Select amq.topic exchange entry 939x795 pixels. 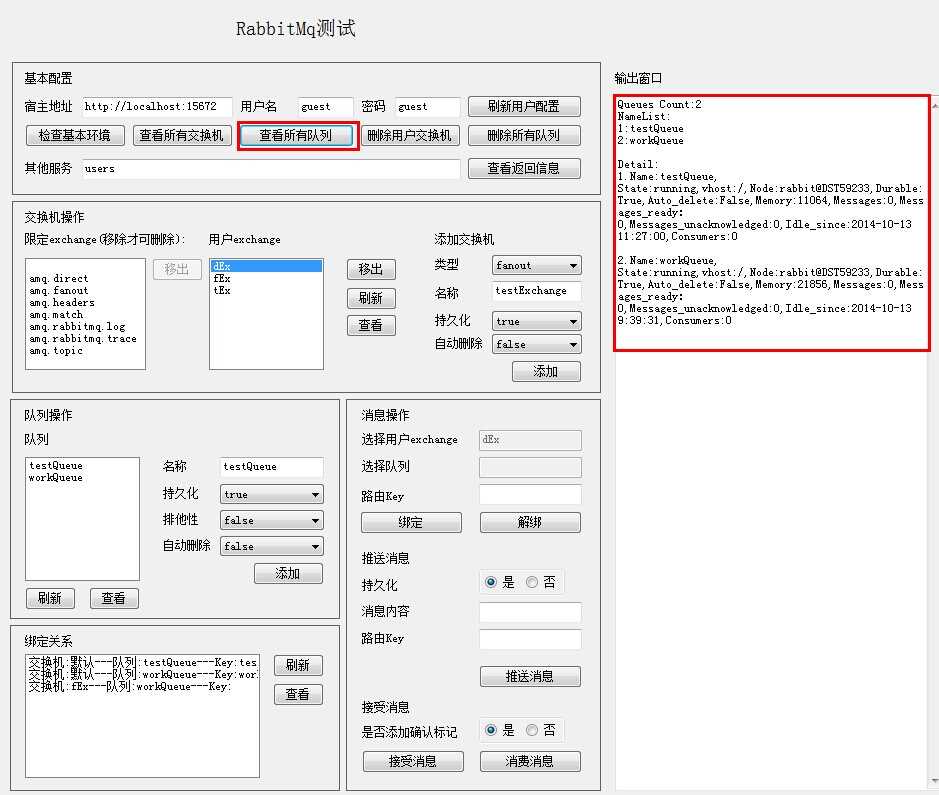(56, 350)
